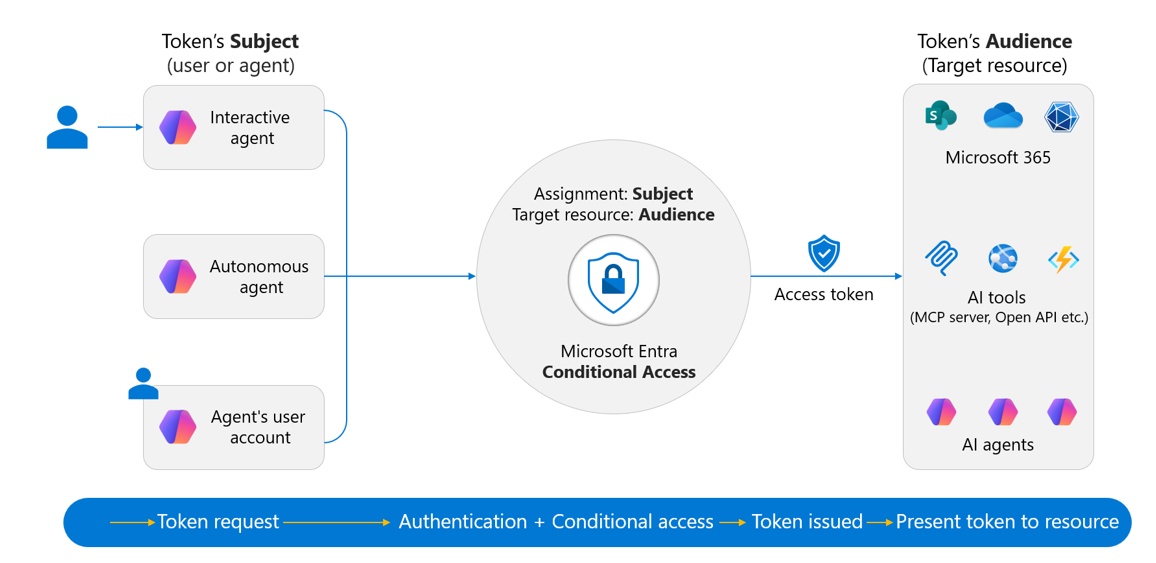This screenshot has width=1156, height=563.
Task: Click the SharePoint icon under Token's Audience
Action: pyautogui.click(x=940, y=118)
